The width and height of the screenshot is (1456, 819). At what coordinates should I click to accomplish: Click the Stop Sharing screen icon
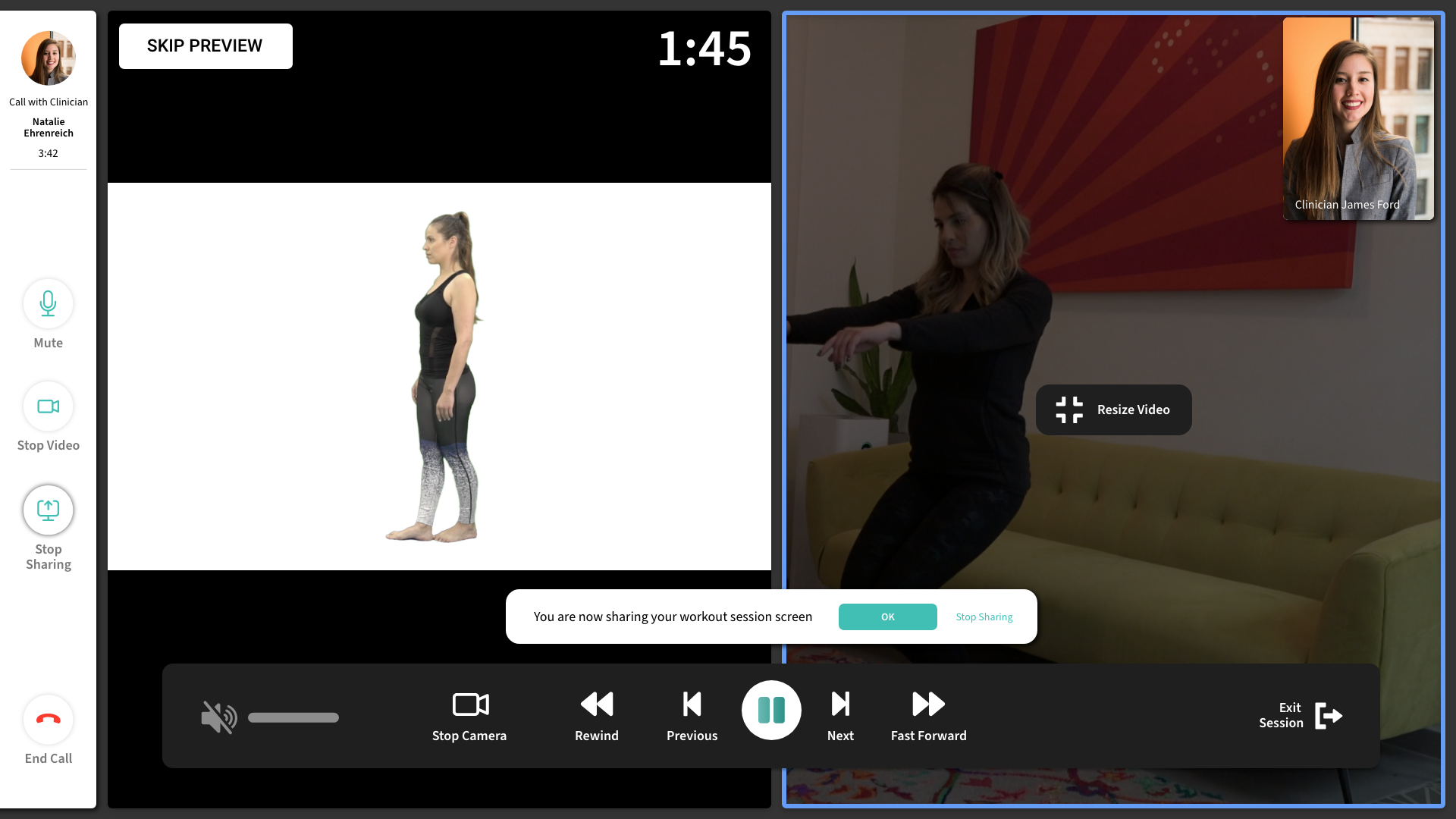(x=48, y=510)
